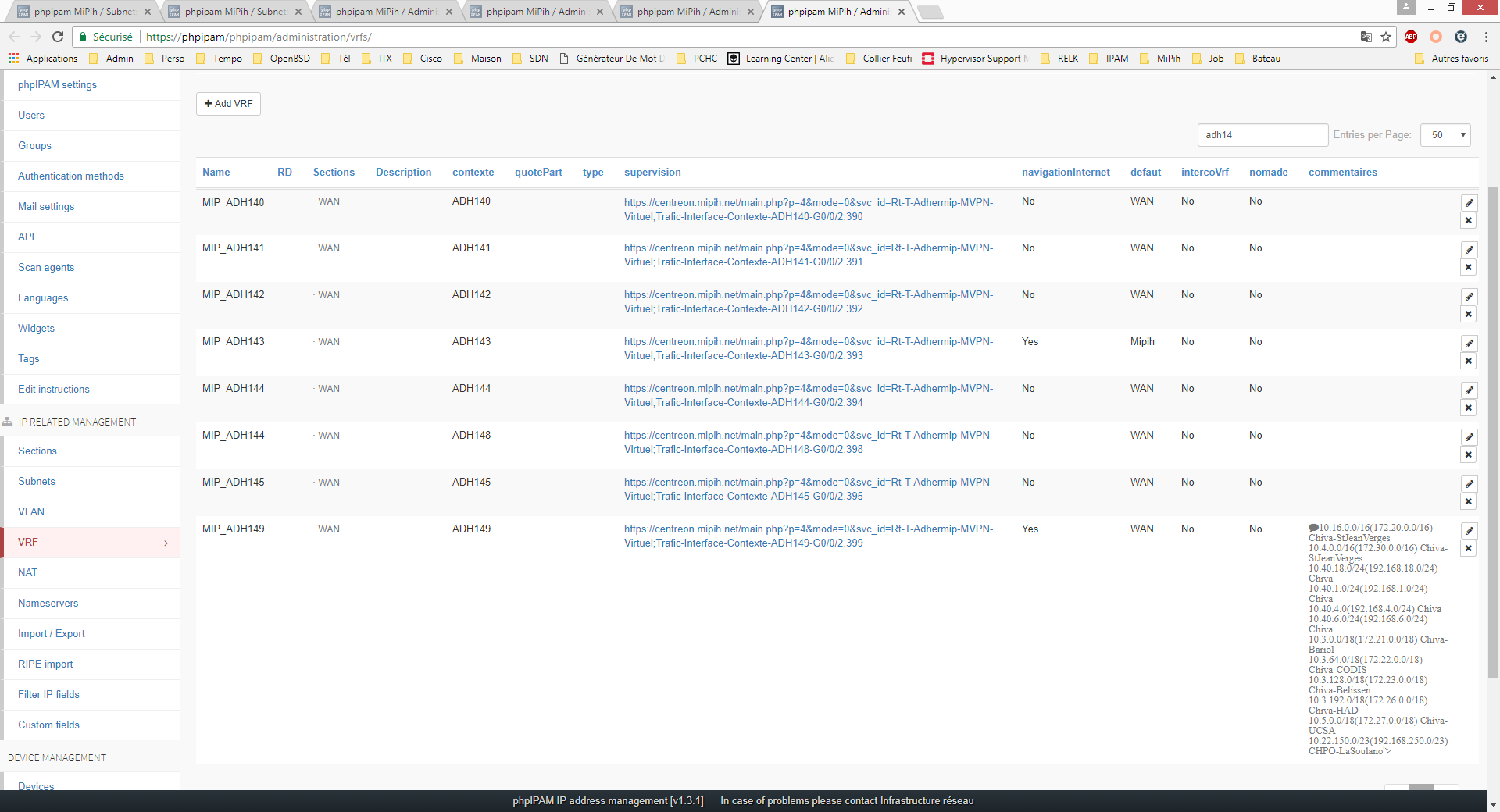Click the Add VRF button
1500x812 pixels.
tap(227, 103)
